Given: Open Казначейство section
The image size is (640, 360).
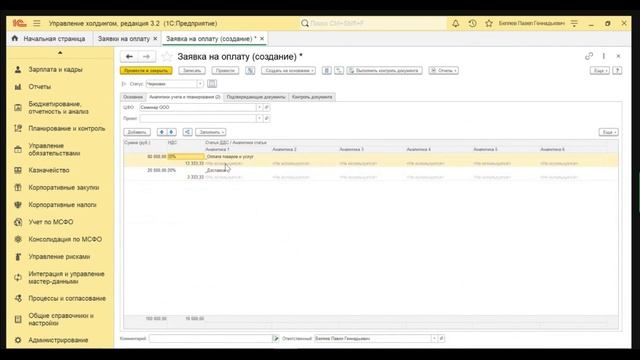Looking at the screenshot, I should coord(49,170).
